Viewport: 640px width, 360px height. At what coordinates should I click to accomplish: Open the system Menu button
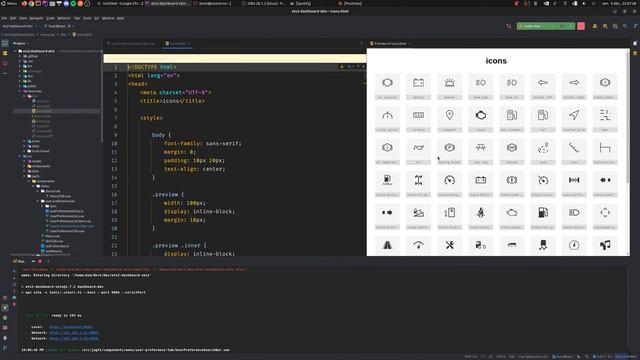coord(9,3)
